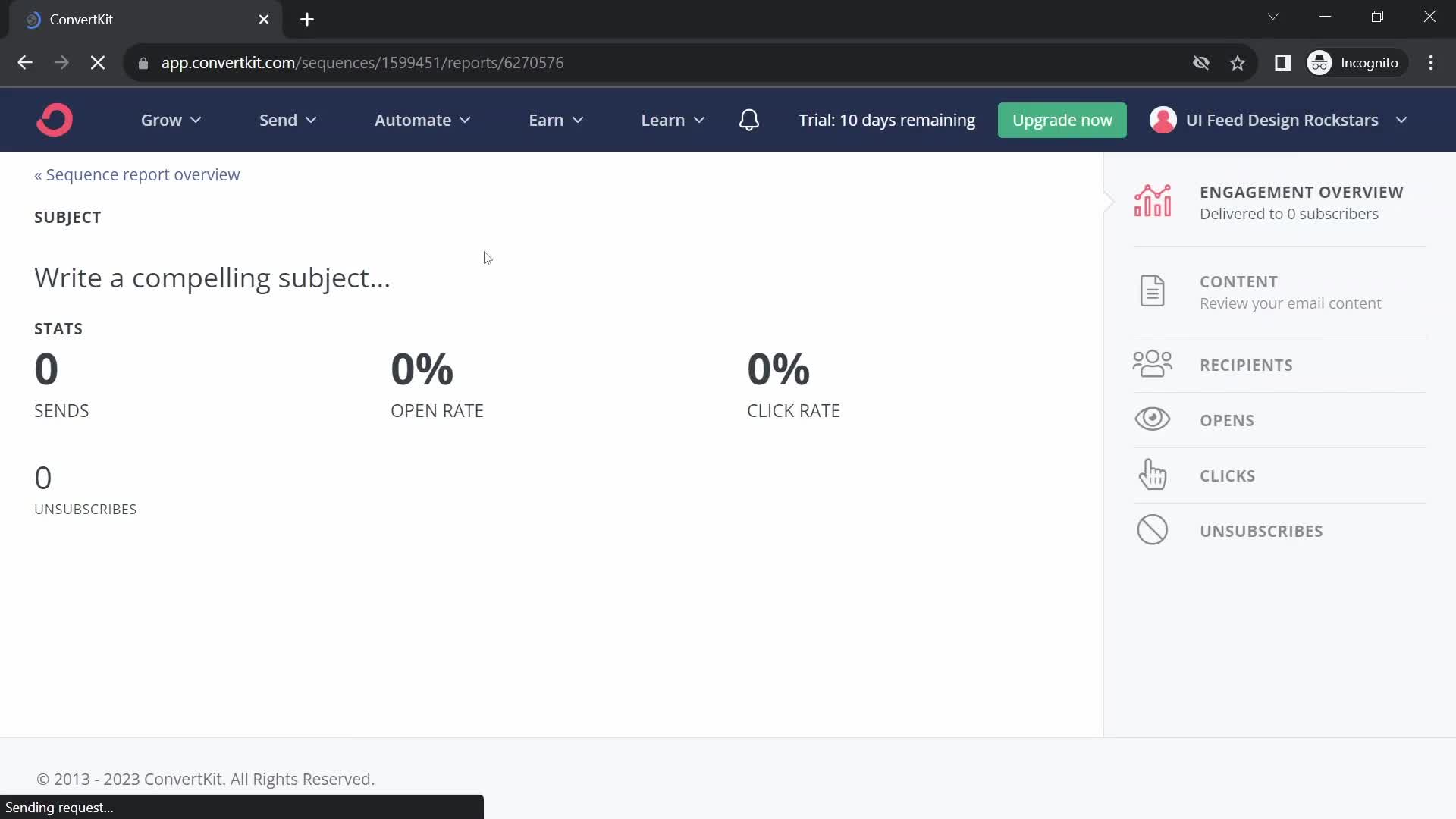
Task: Click 'Delivered to 0 subscribers' text
Action: [1289, 214]
